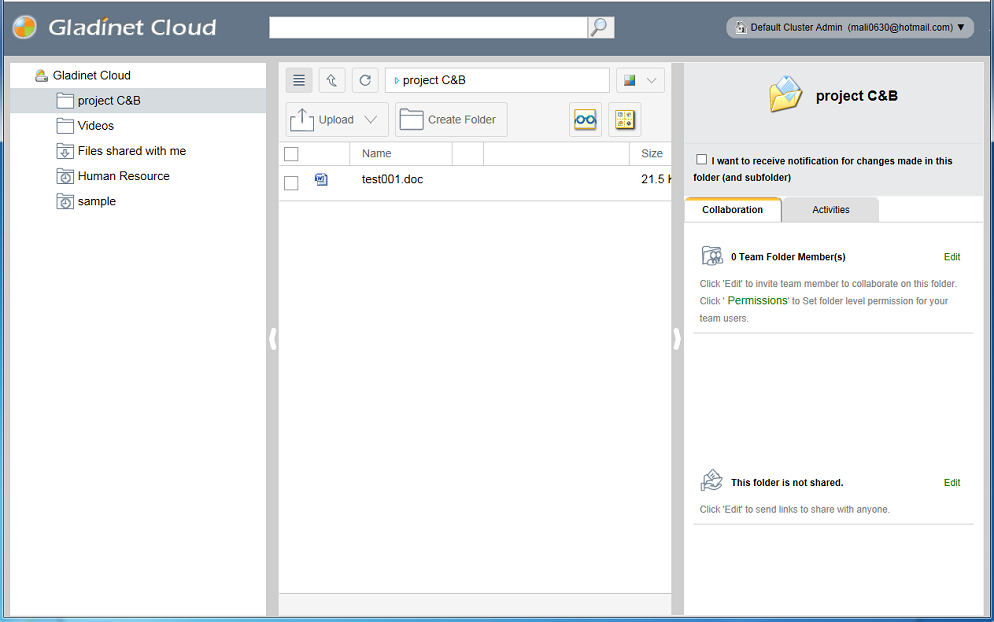
Task: Click the folder sharing hand icon
Action: coord(712,481)
